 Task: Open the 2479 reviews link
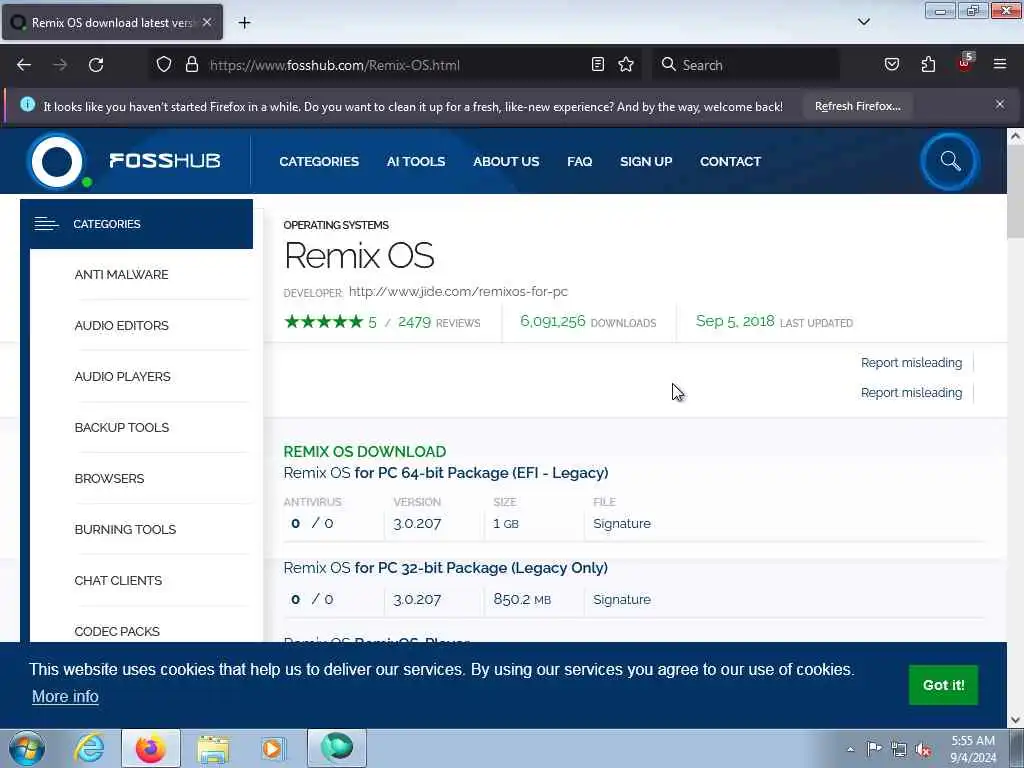tap(439, 322)
